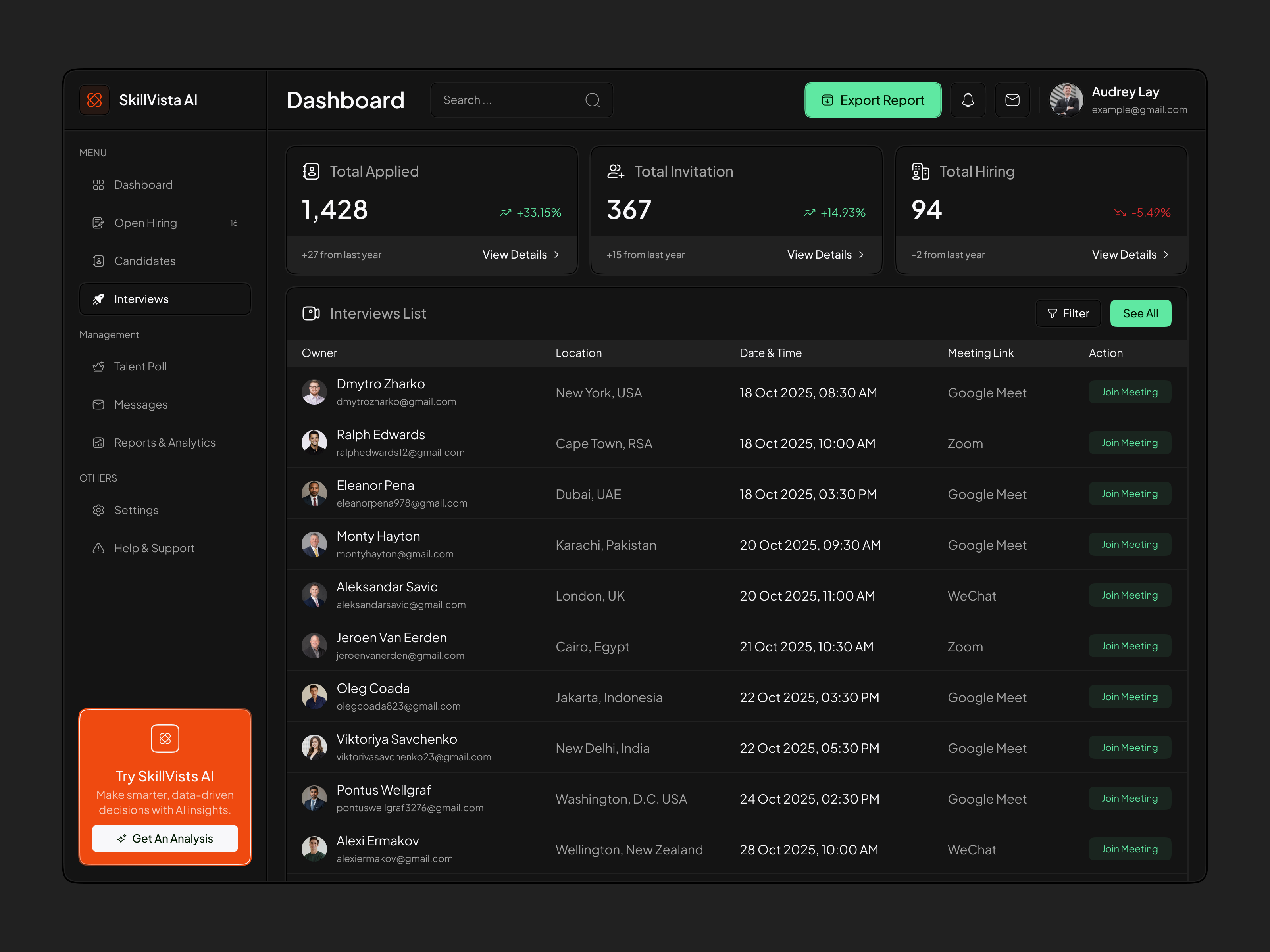Open the Open Hiring menu item
Screen dimensions: 1270x952
coord(145,223)
